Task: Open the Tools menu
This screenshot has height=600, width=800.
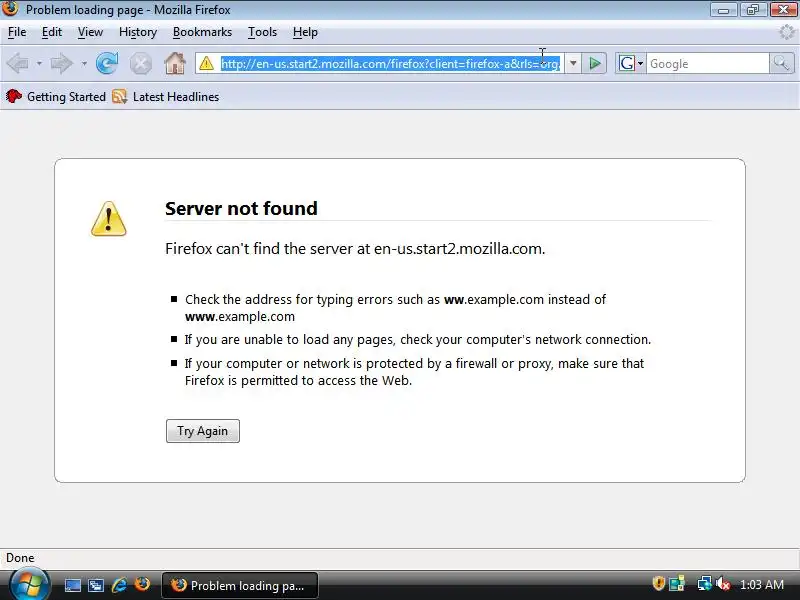Action: (x=262, y=32)
